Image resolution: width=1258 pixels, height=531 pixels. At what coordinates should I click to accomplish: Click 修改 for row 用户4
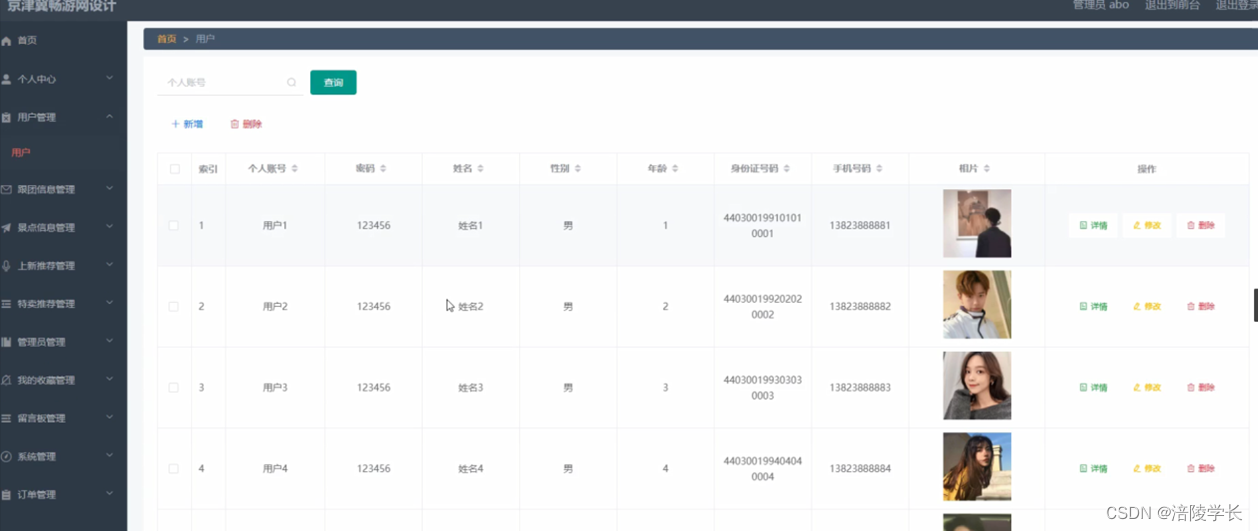(1147, 469)
